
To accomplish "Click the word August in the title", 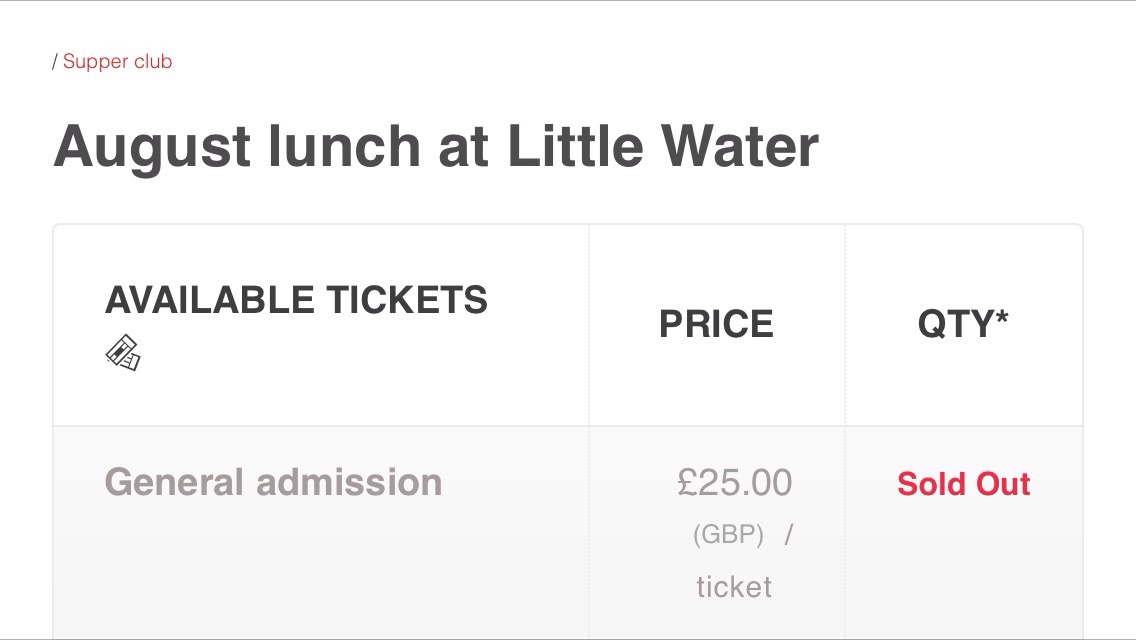I will [x=152, y=147].
